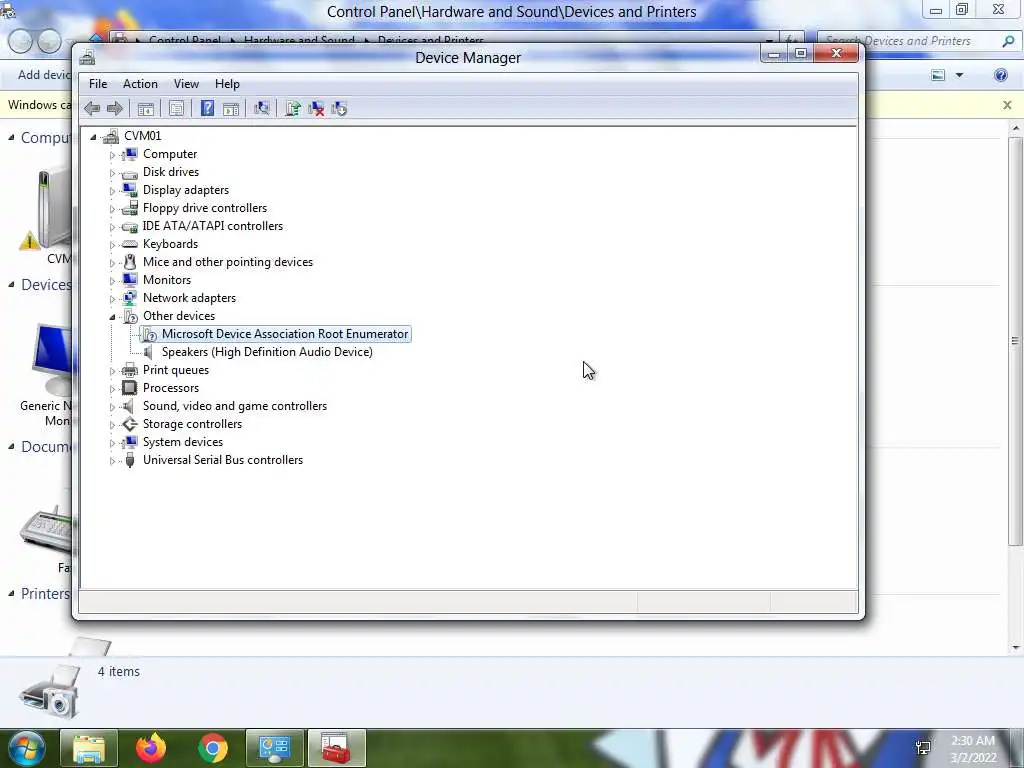The height and width of the screenshot is (768, 1024).
Task: Expand the Disk drives category
Action: click(x=112, y=173)
